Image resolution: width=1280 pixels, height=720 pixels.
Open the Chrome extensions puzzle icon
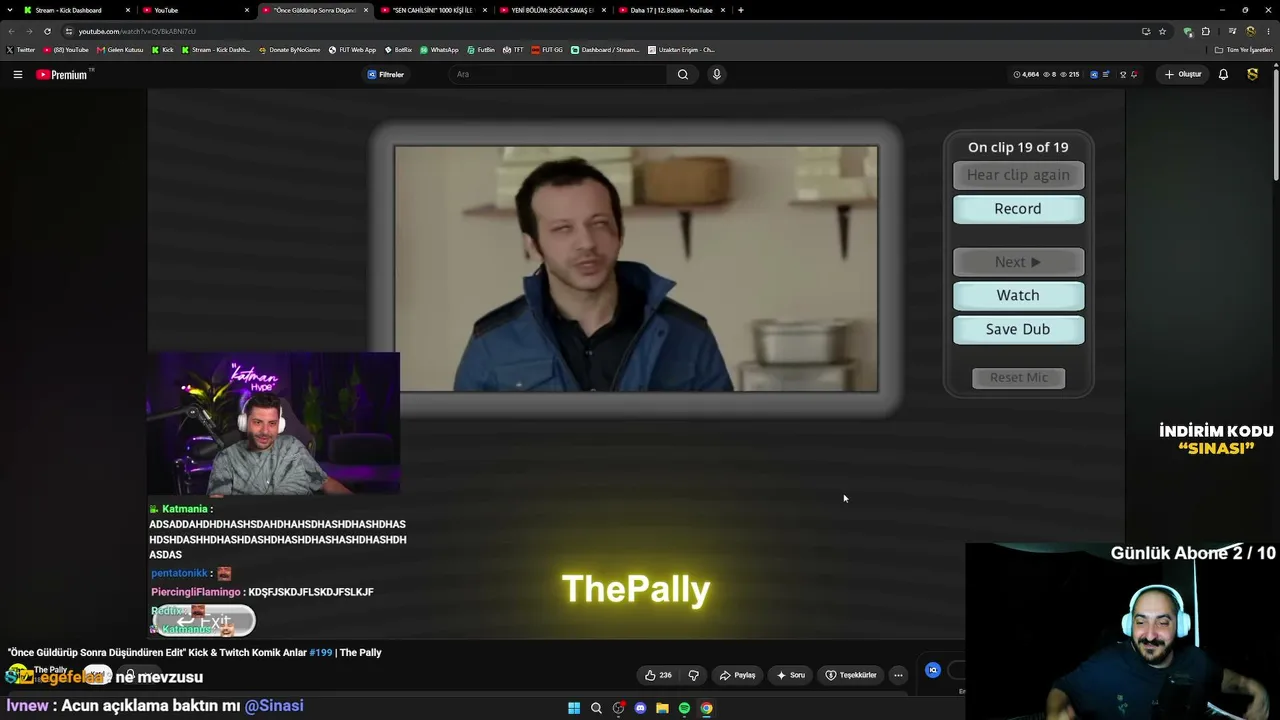1205,31
